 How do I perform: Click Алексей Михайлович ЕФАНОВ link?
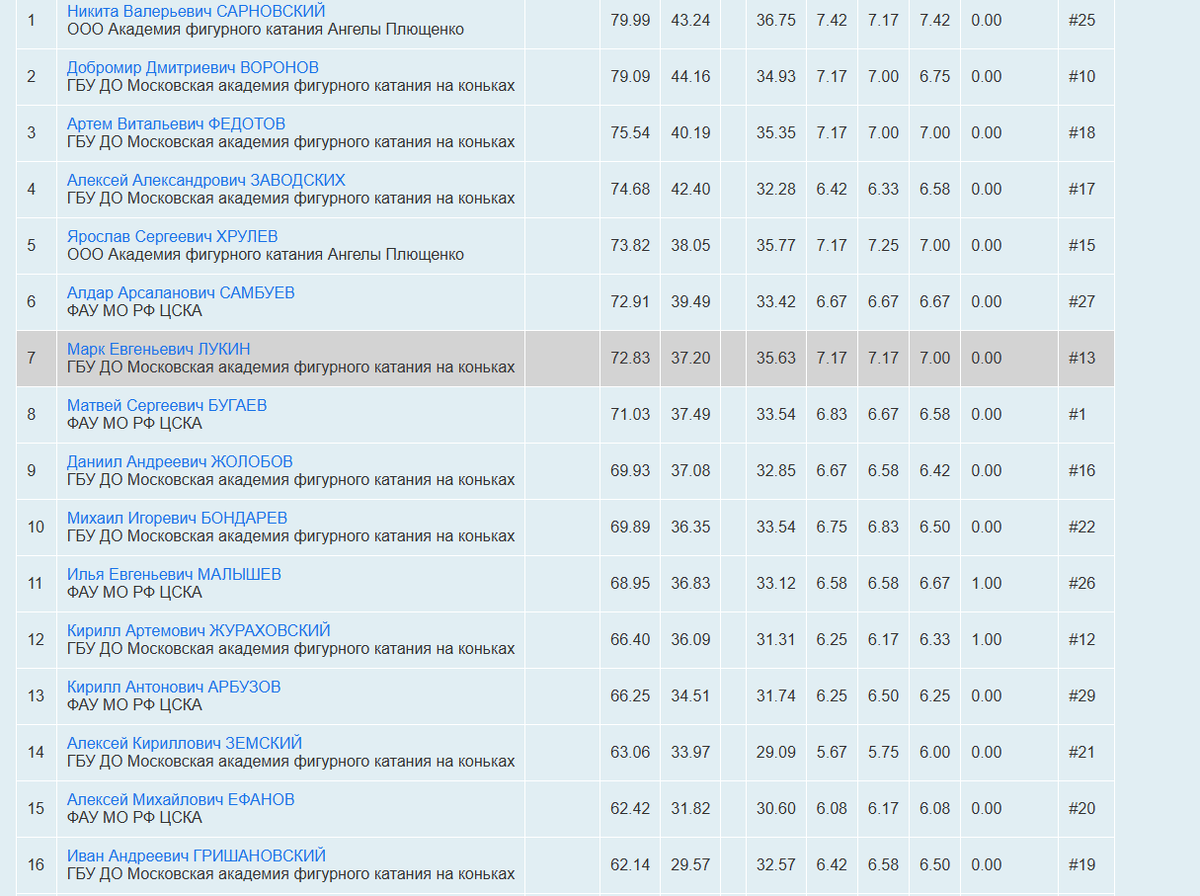[x=181, y=800]
